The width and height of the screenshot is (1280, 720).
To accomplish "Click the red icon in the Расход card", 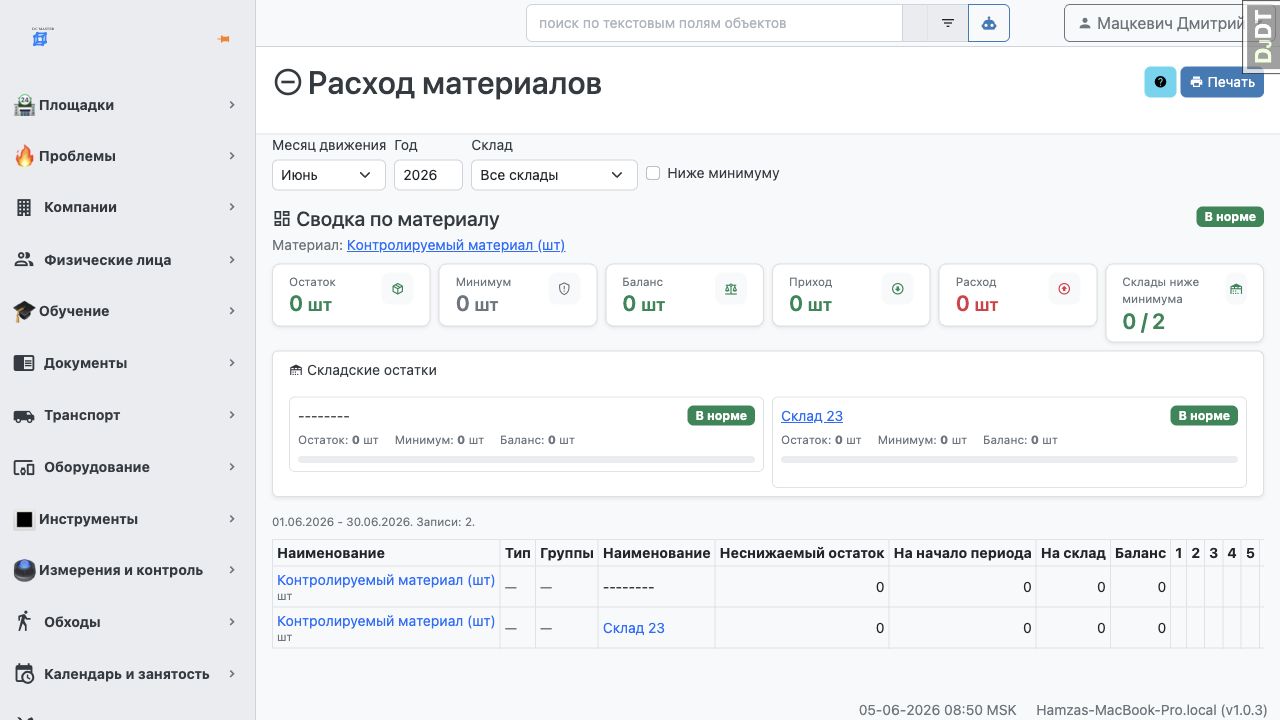I will point(1064,289).
